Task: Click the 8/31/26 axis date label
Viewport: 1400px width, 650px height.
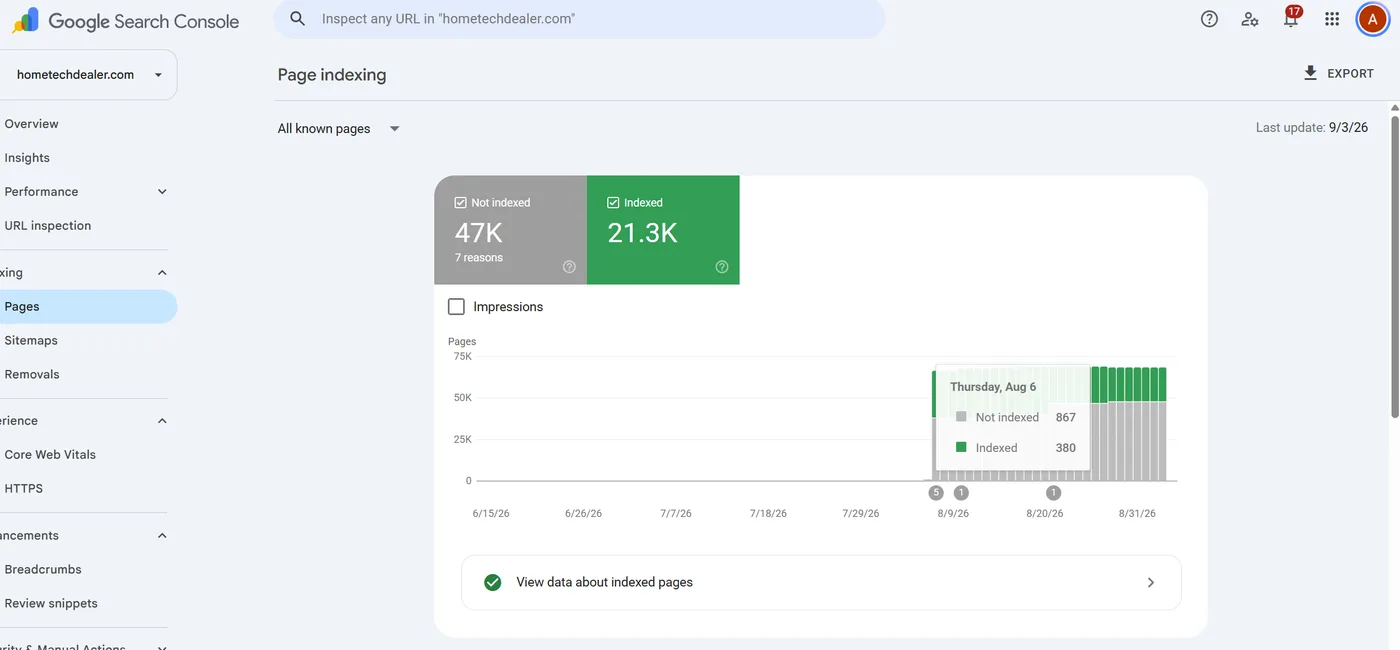Action: [1137, 514]
